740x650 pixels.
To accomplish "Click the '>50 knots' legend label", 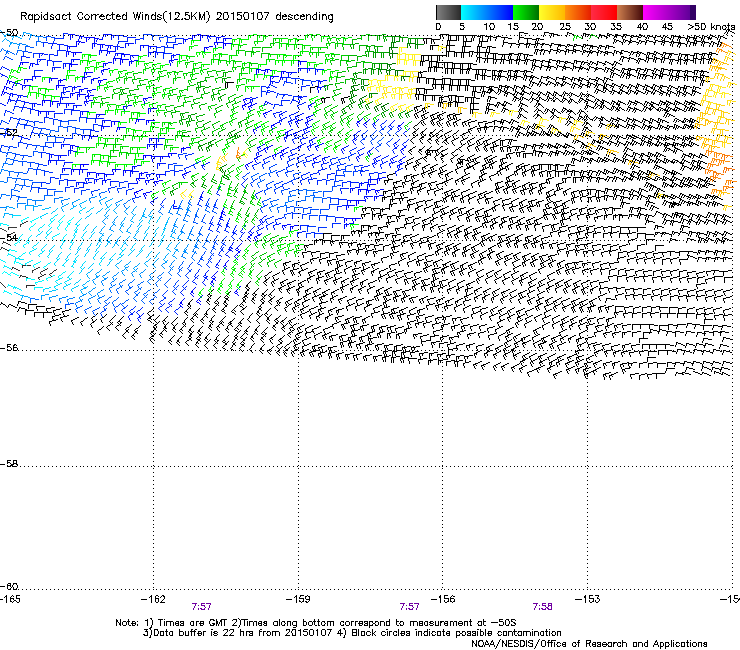I will (x=711, y=27).
